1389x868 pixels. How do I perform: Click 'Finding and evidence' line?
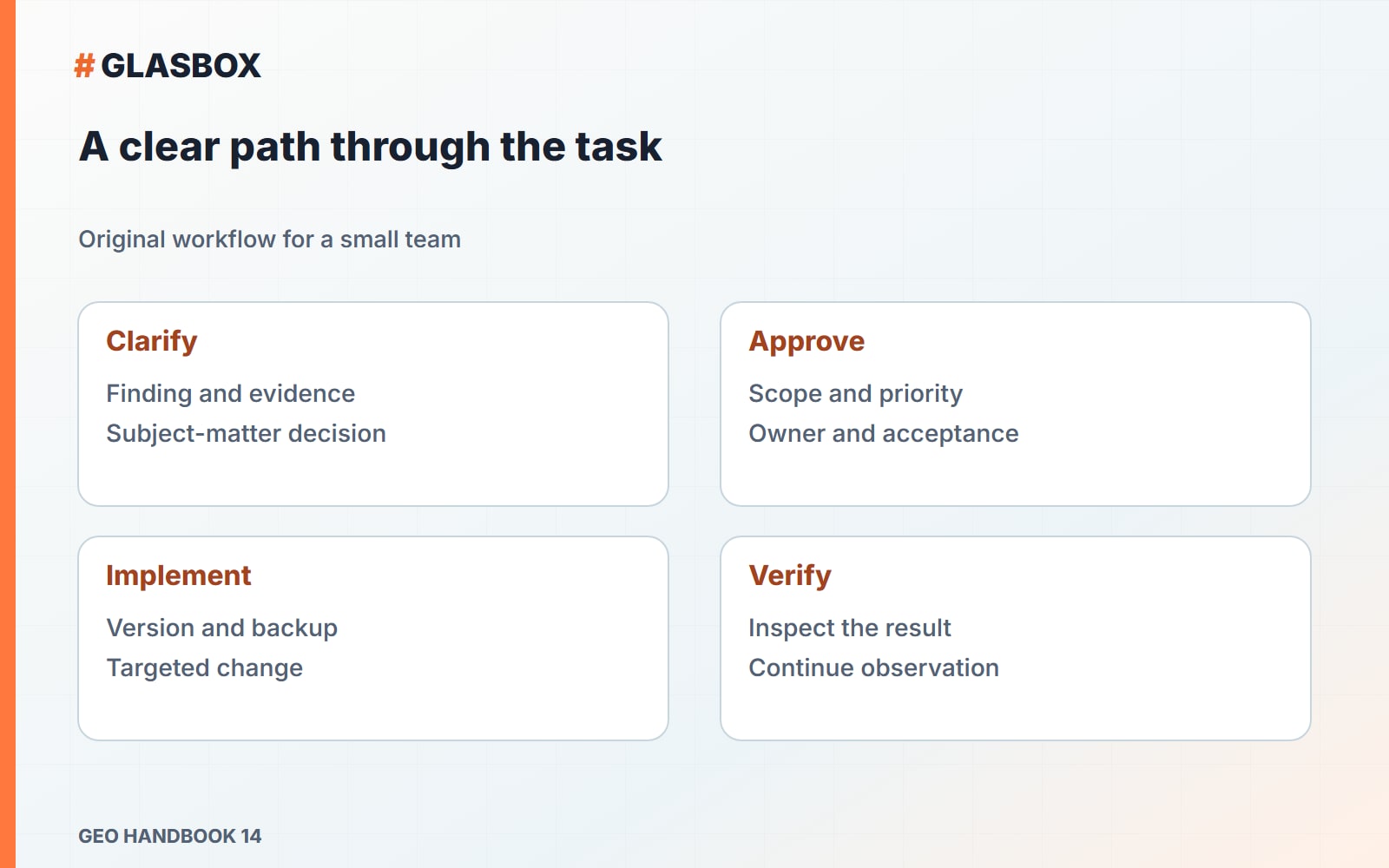pyautogui.click(x=231, y=393)
